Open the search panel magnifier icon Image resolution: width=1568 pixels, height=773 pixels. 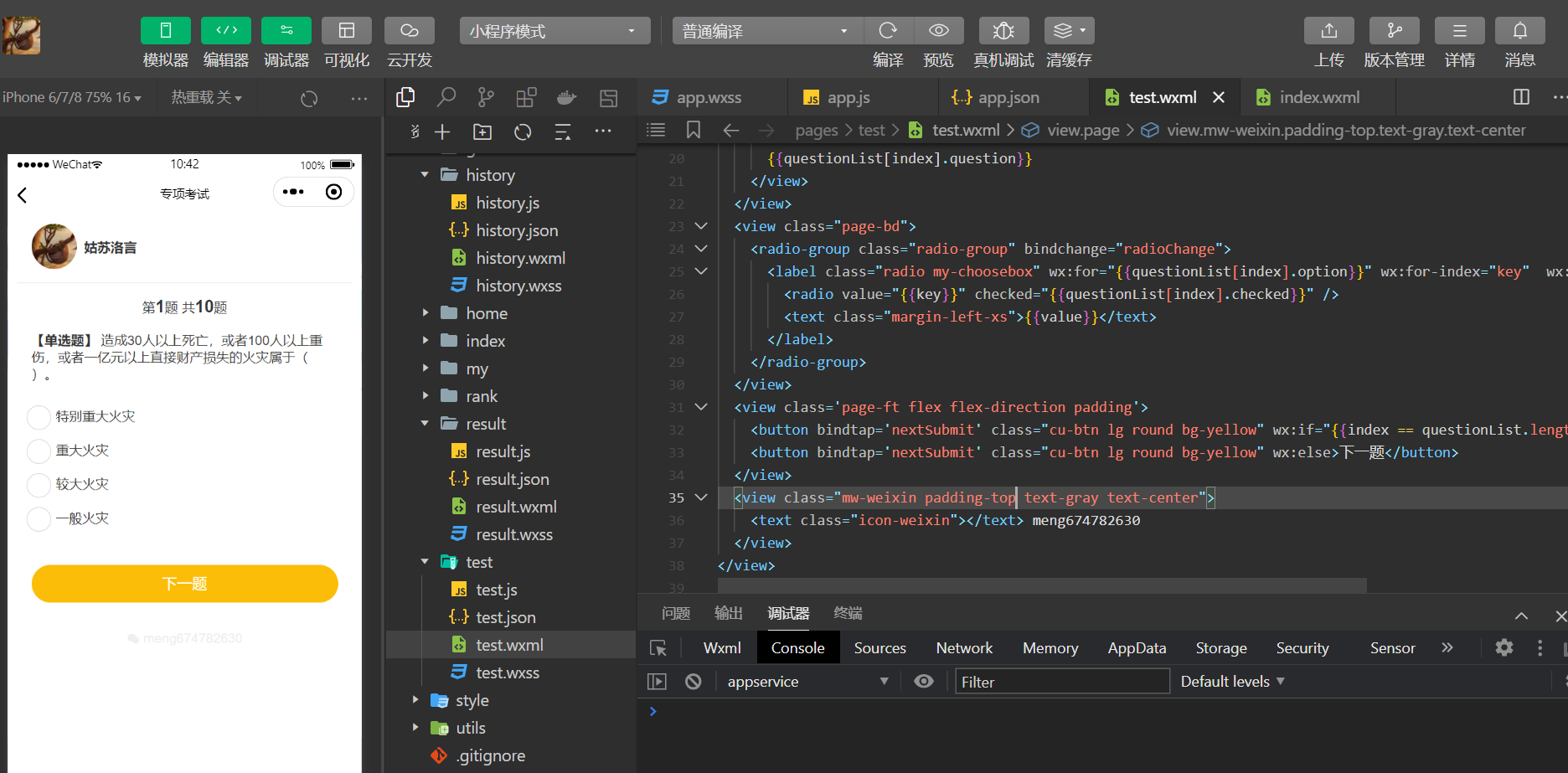(x=446, y=98)
